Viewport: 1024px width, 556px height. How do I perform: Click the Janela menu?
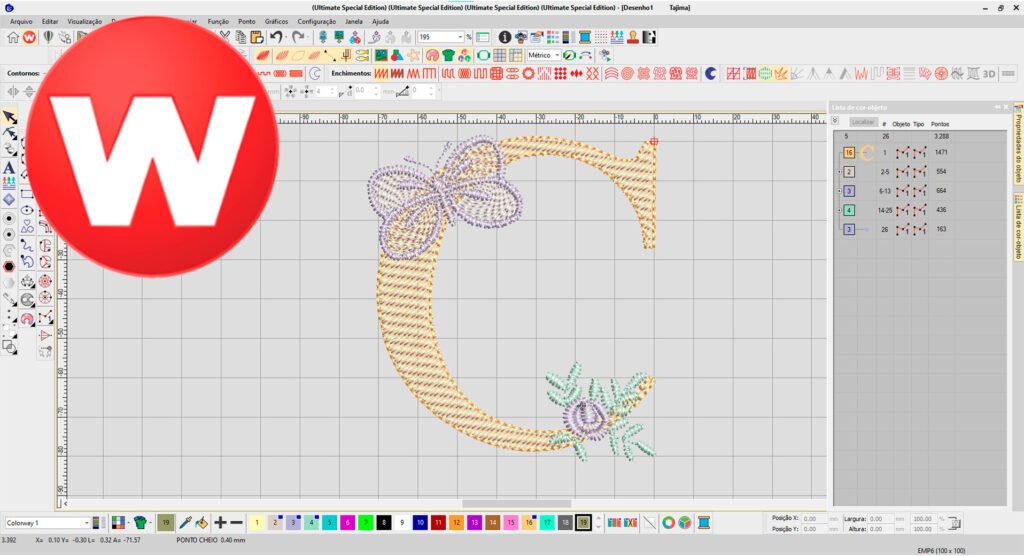pos(353,22)
